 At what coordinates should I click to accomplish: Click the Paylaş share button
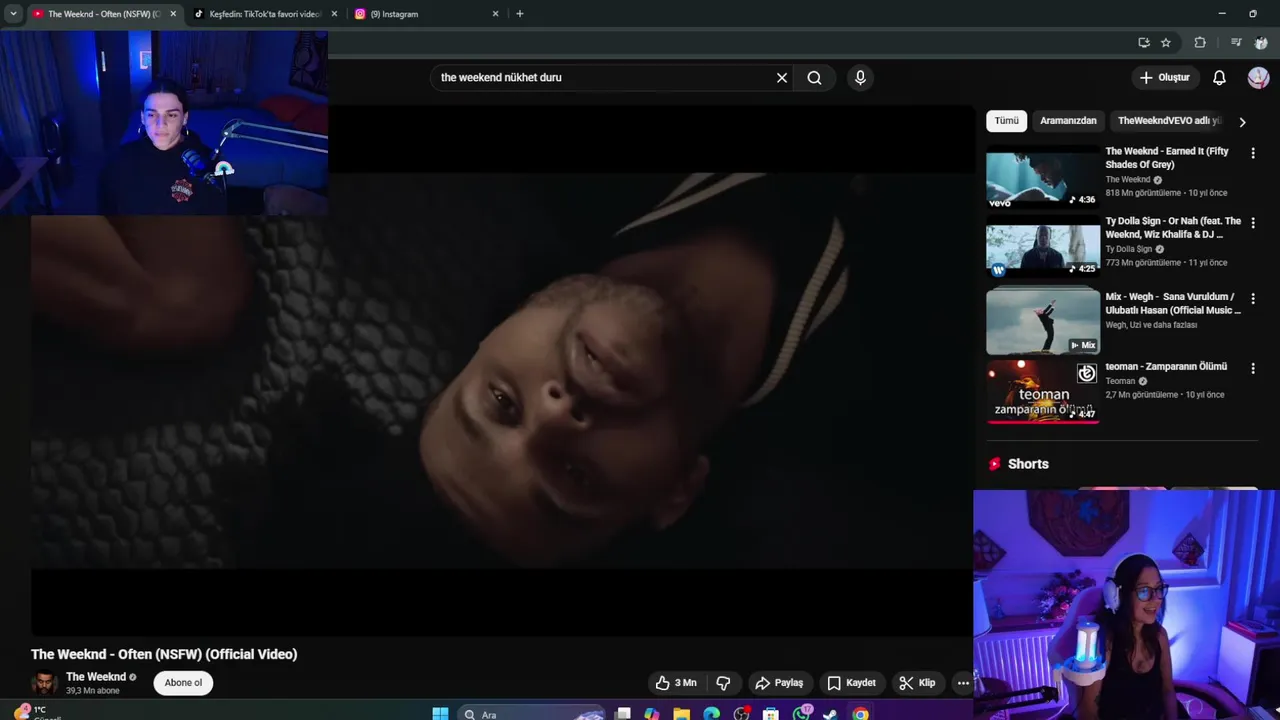779,683
